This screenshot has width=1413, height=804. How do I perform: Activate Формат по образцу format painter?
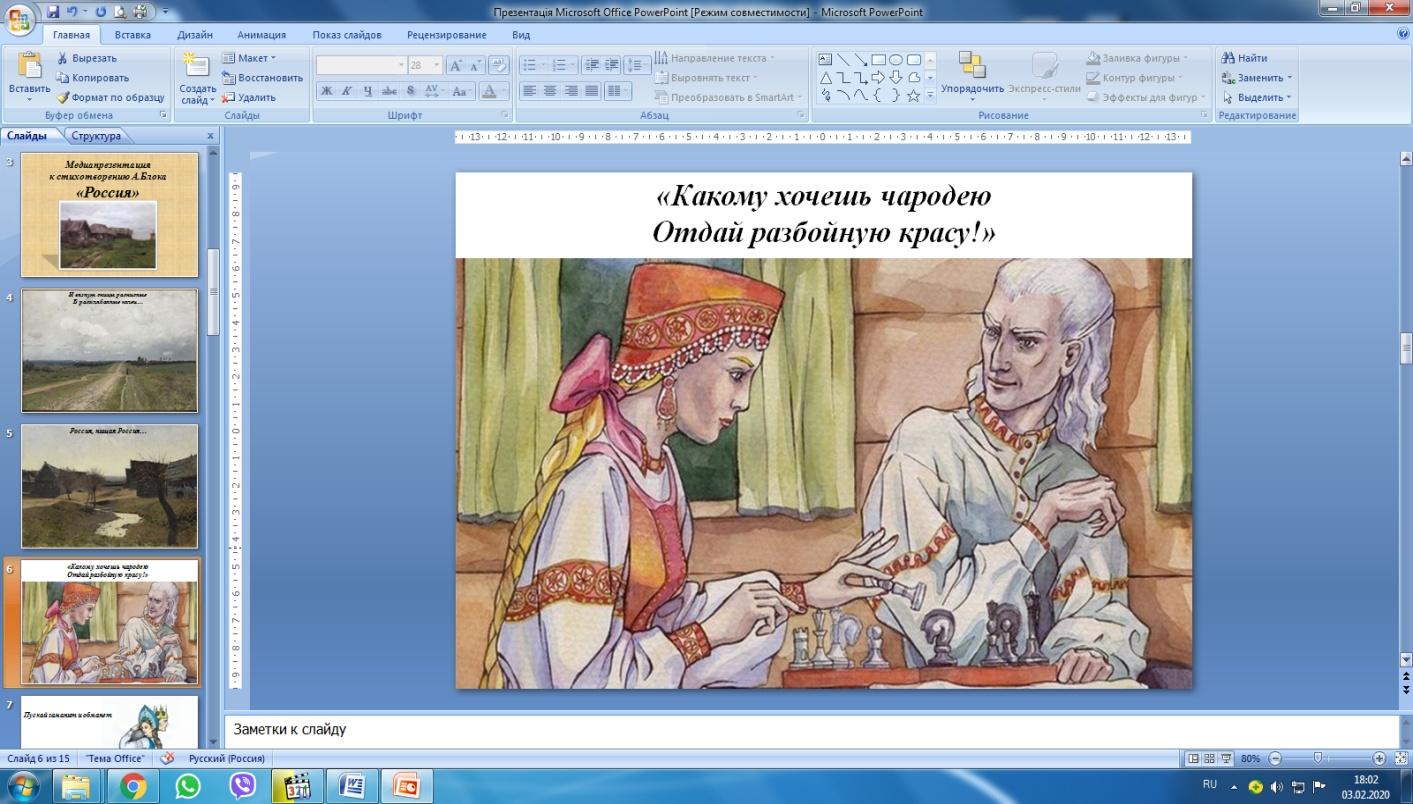[x=110, y=98]
